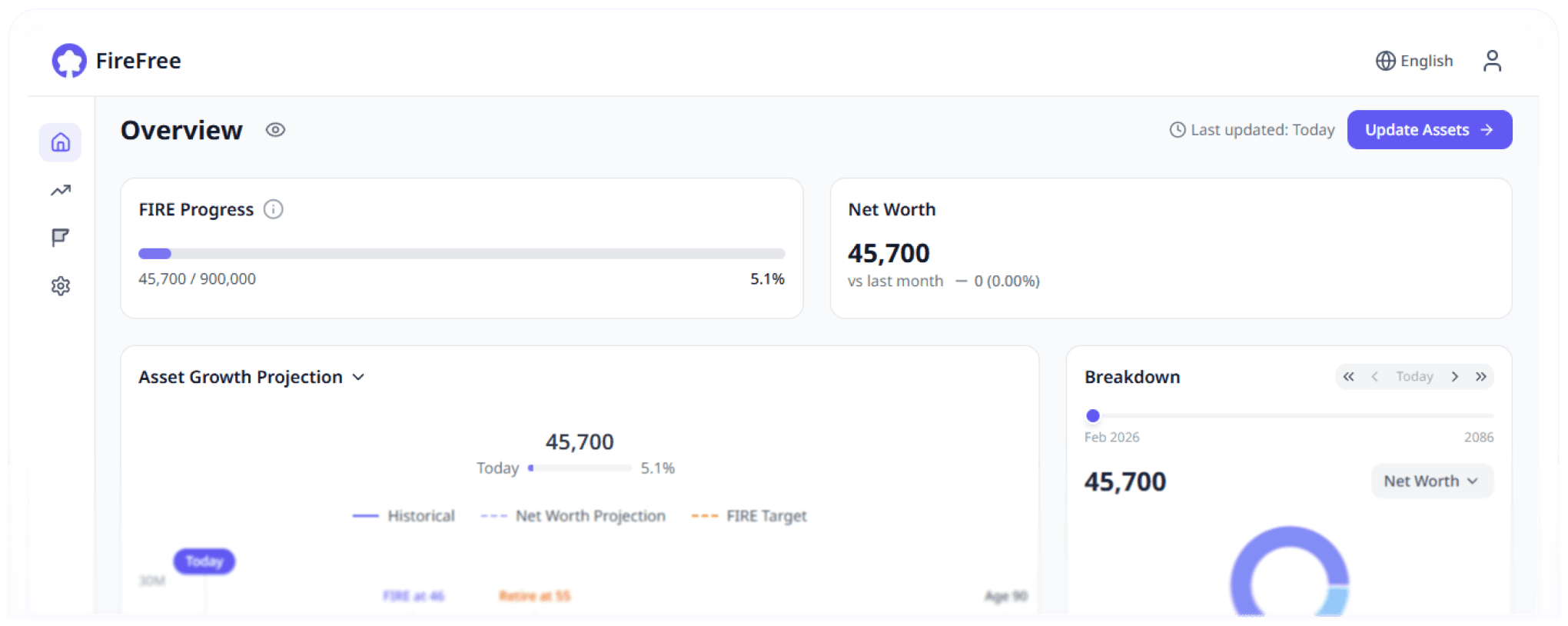Open the settings gear in sidebar

61,286
